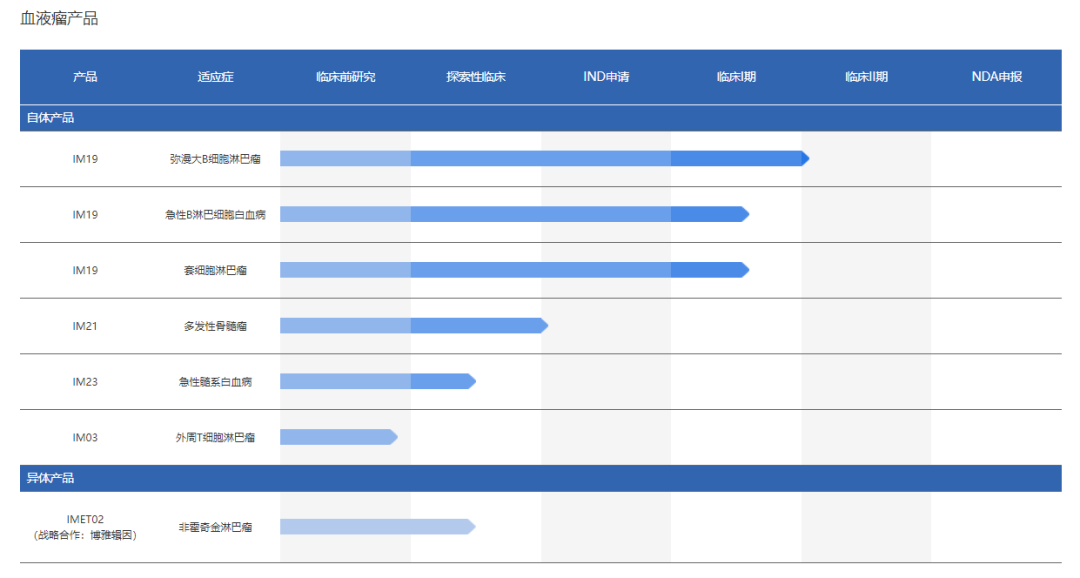Click the 临床前研究 header
The width and height of the screenshot is (1080, 578).
click(345, 76)
